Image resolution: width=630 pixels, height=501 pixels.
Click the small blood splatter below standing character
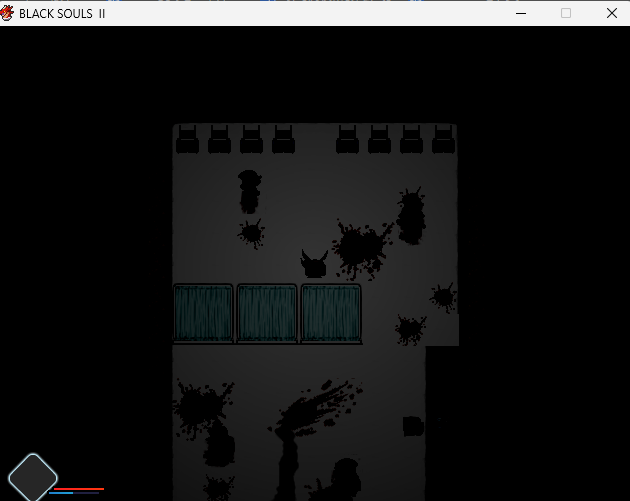coord(251,234)
